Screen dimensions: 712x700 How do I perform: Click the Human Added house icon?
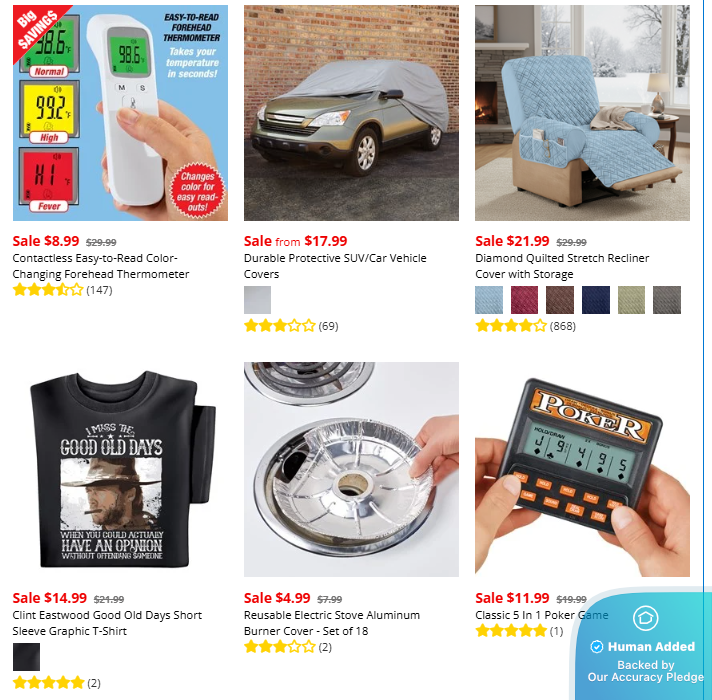tap(645, 618)
